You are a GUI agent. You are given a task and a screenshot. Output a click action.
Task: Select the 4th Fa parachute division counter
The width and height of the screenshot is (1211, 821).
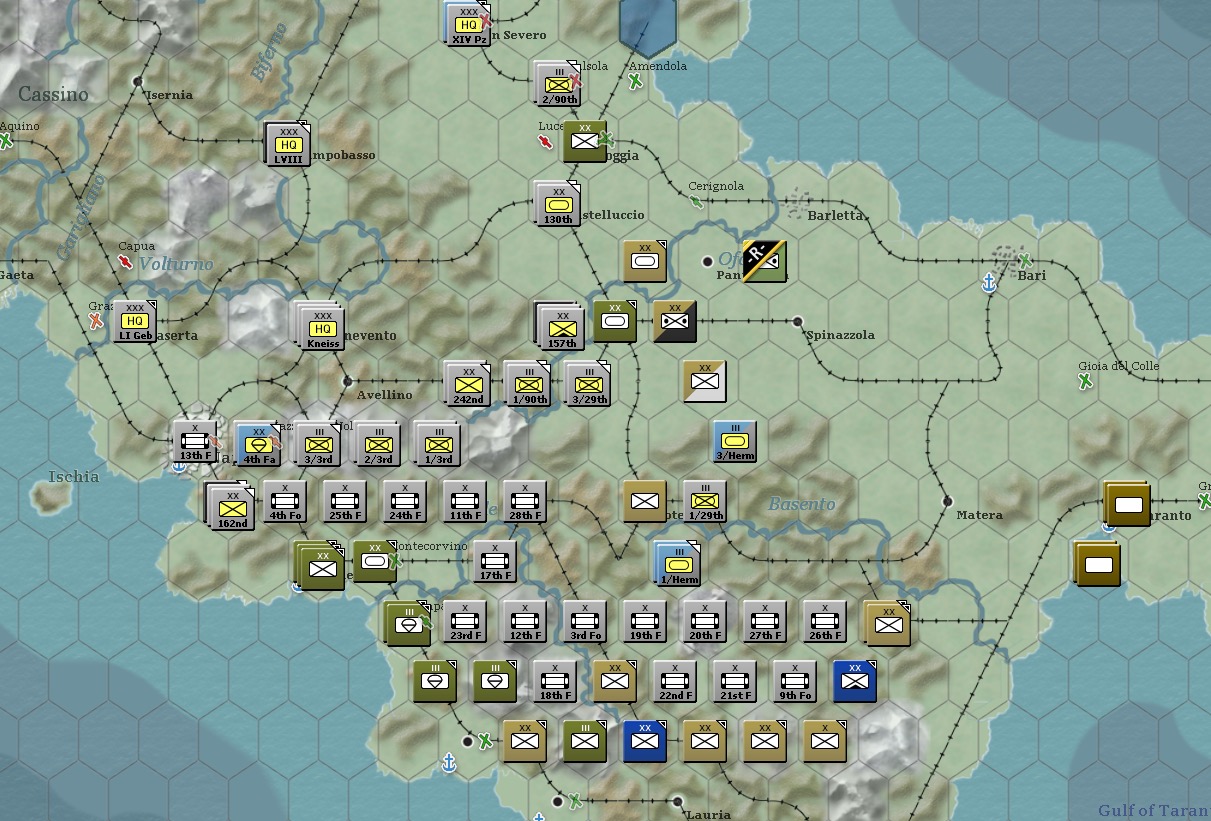258,444
